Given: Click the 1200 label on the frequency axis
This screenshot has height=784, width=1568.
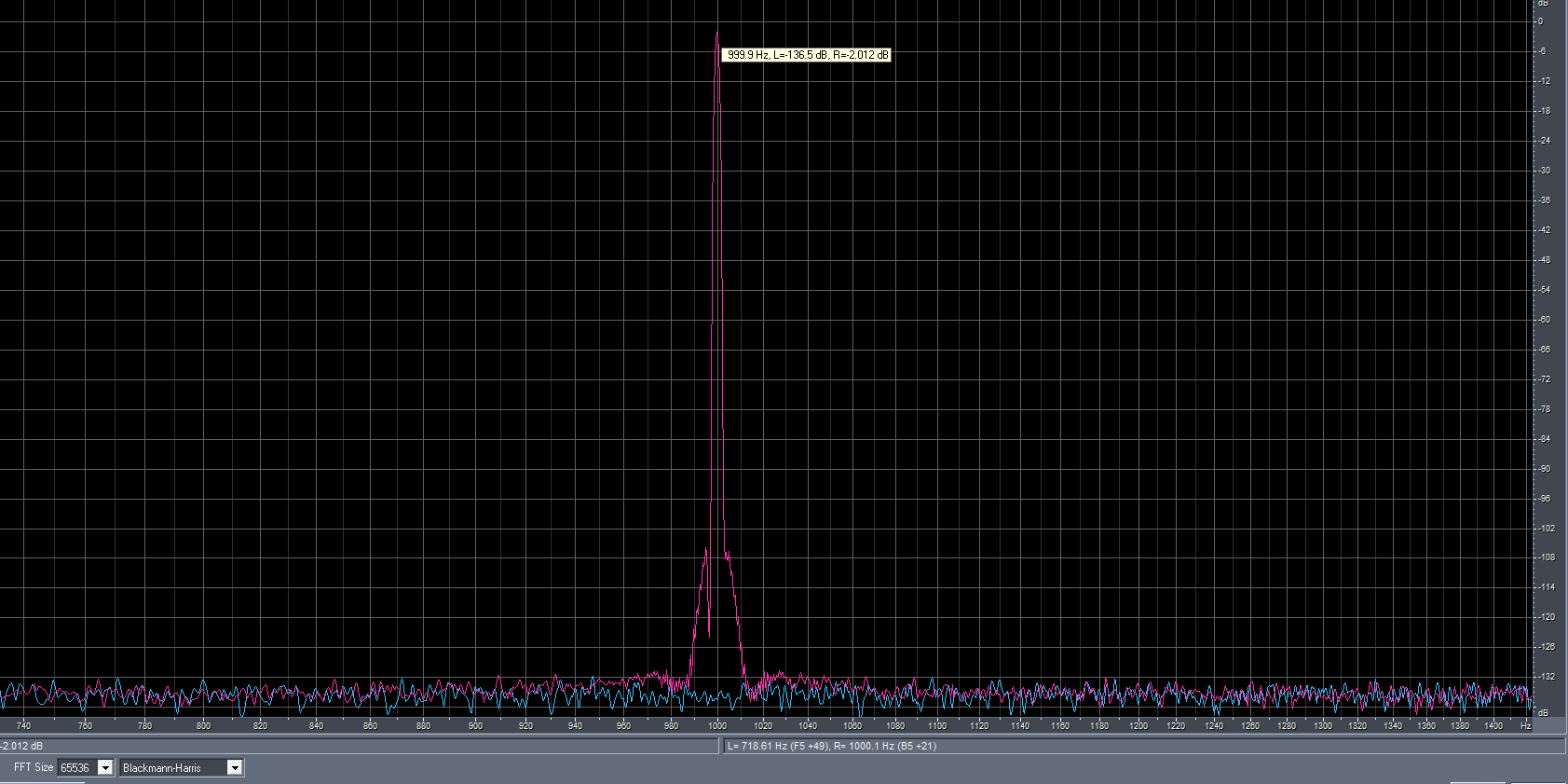Looking at the screenshot, I should pyautogui.click(x=1139, y=725).
